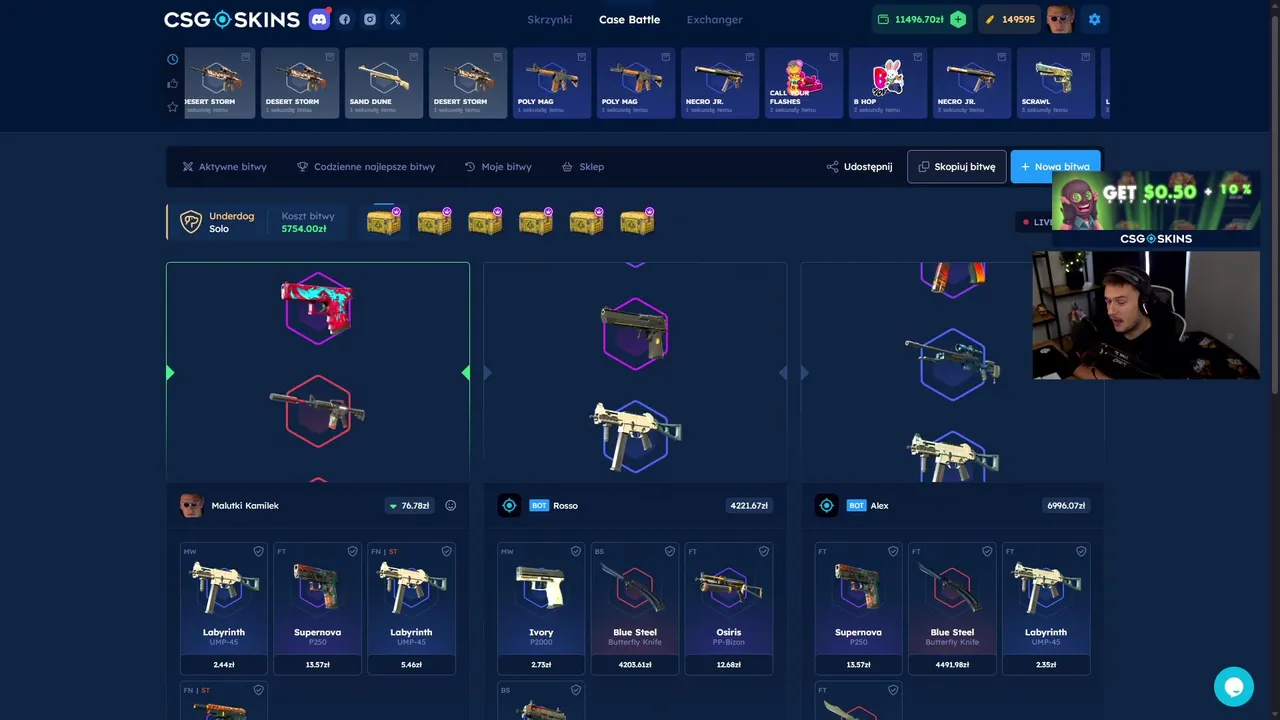Click verified shield on Alex's Labyrinth card
Image resolution: width=1280 pixels, height=720 pixels.
coord(1080,551)
